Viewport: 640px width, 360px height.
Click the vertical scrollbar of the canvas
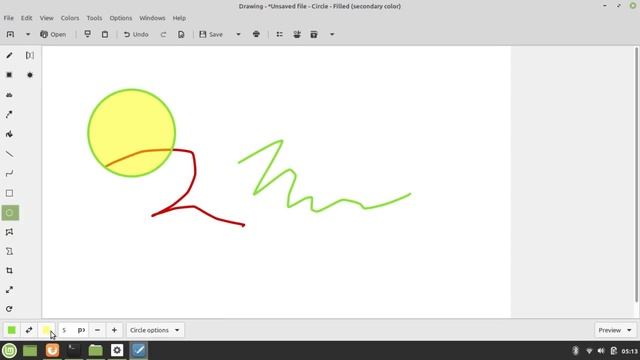[636, 175]
